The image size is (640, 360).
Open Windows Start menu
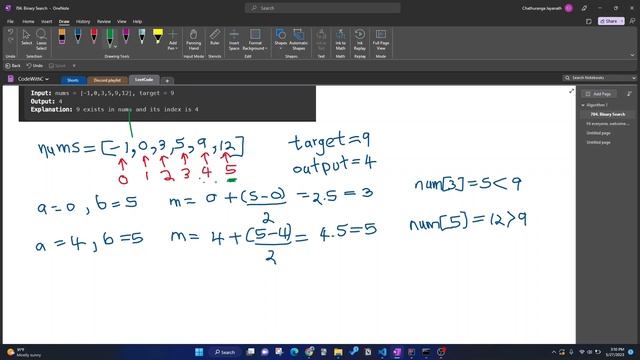click(199, 352)
